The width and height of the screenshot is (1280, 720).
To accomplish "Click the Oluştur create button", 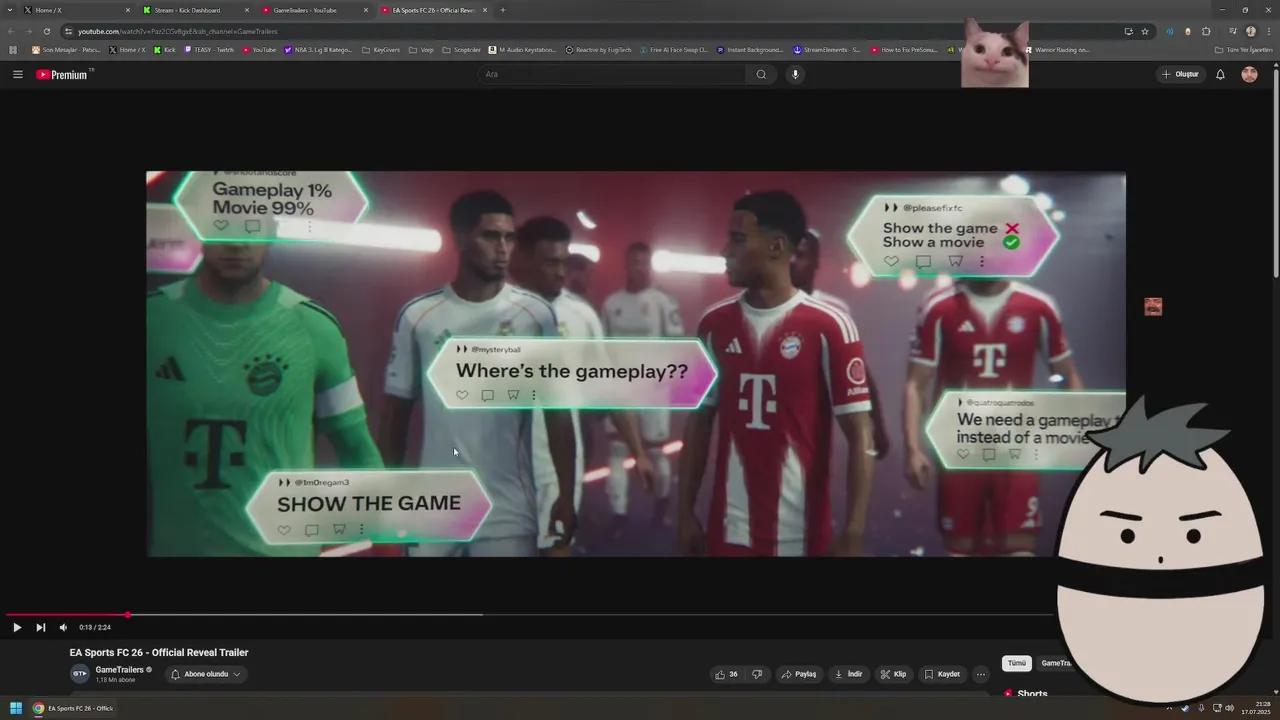I will 1180,74.
